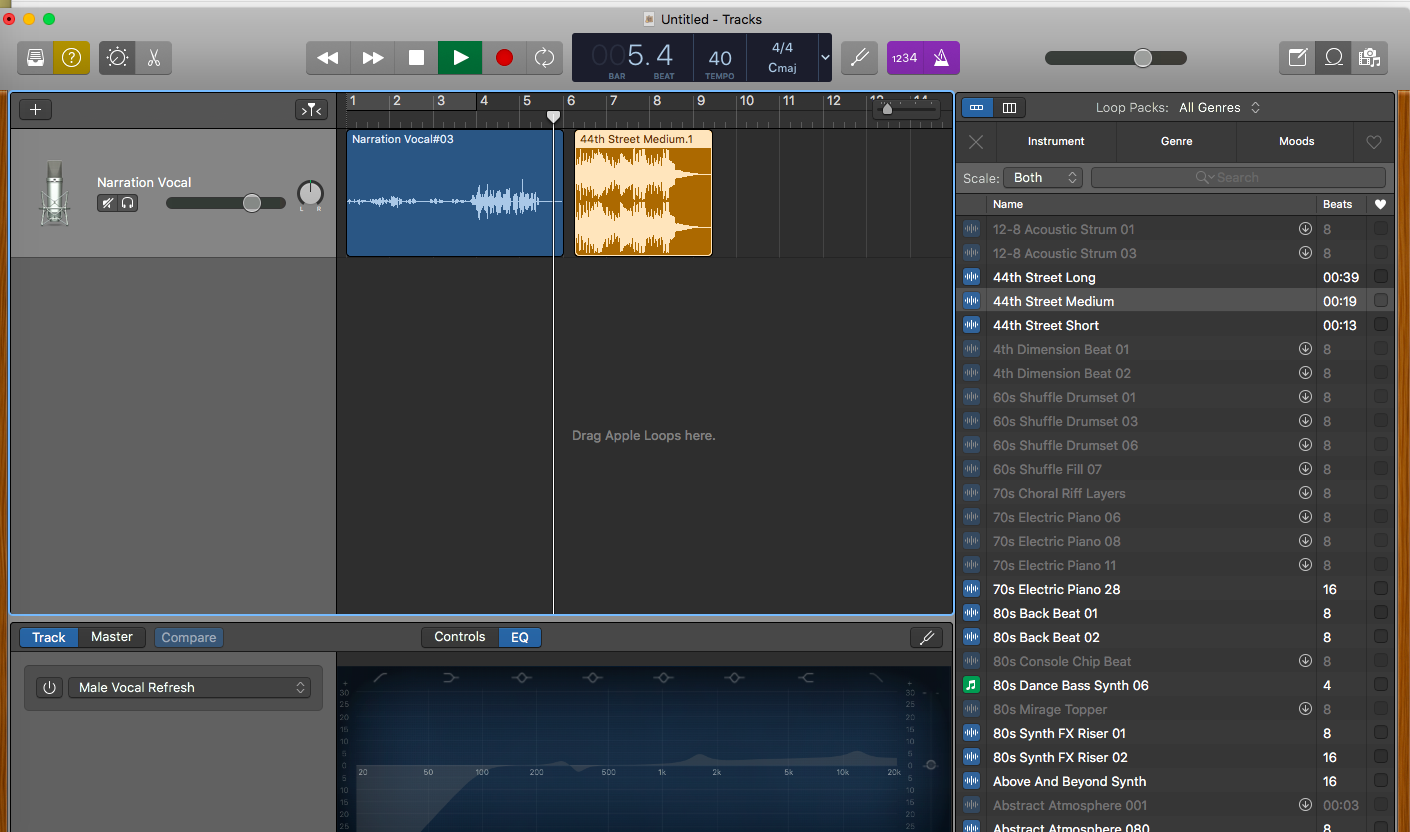Switch to the Master tab
The width and height of the screenshot is (1410, 832).
click(112, 637)
